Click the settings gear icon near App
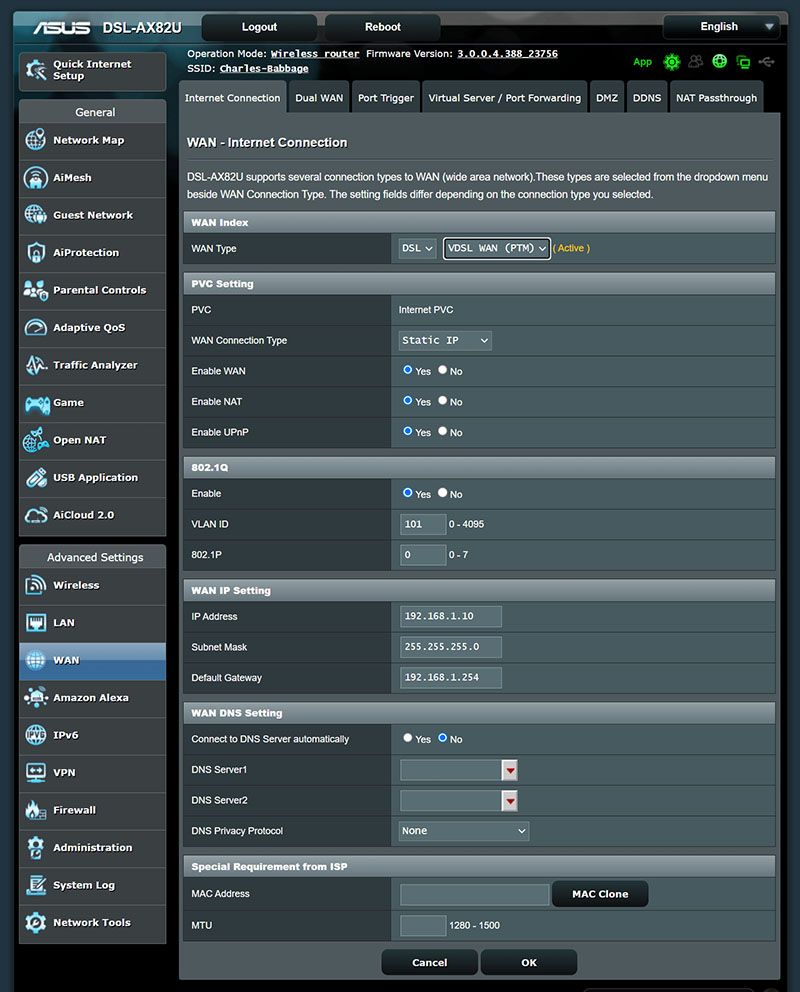This screenshot has width=800, height=992. coord(672,62)
